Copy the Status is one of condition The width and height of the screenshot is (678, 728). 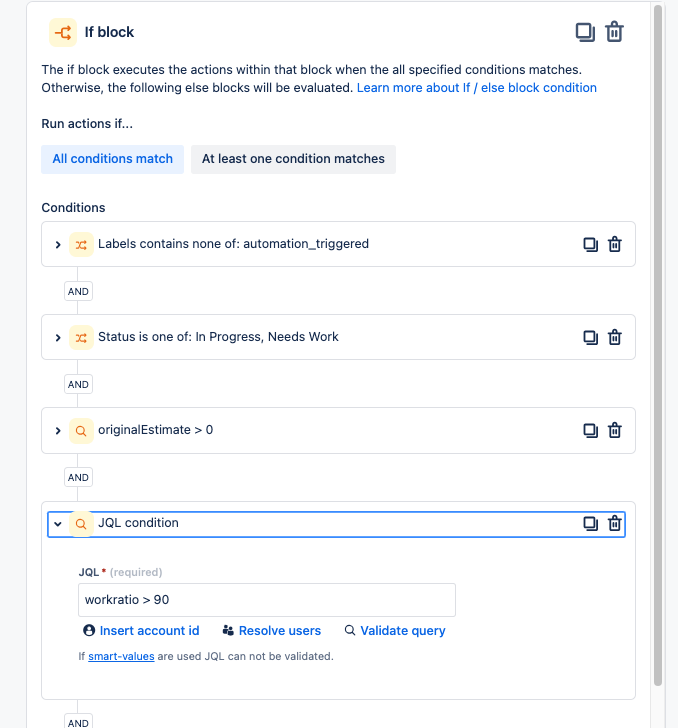(x=590, y=337)
